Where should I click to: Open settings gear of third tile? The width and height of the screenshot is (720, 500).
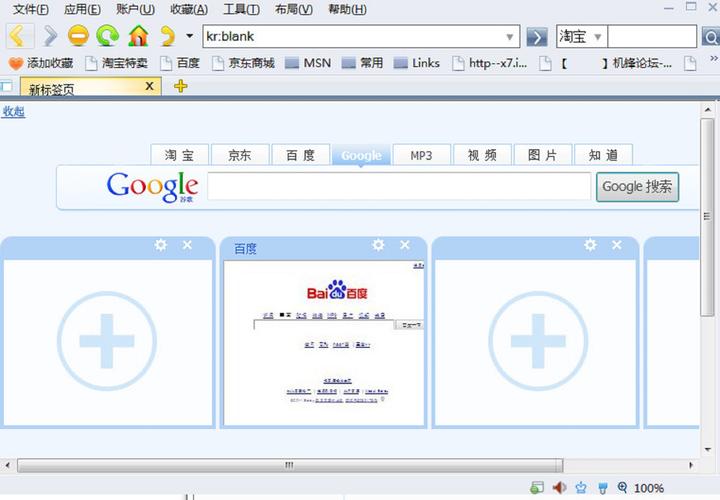pyautogui.click(x=590, y=245)
